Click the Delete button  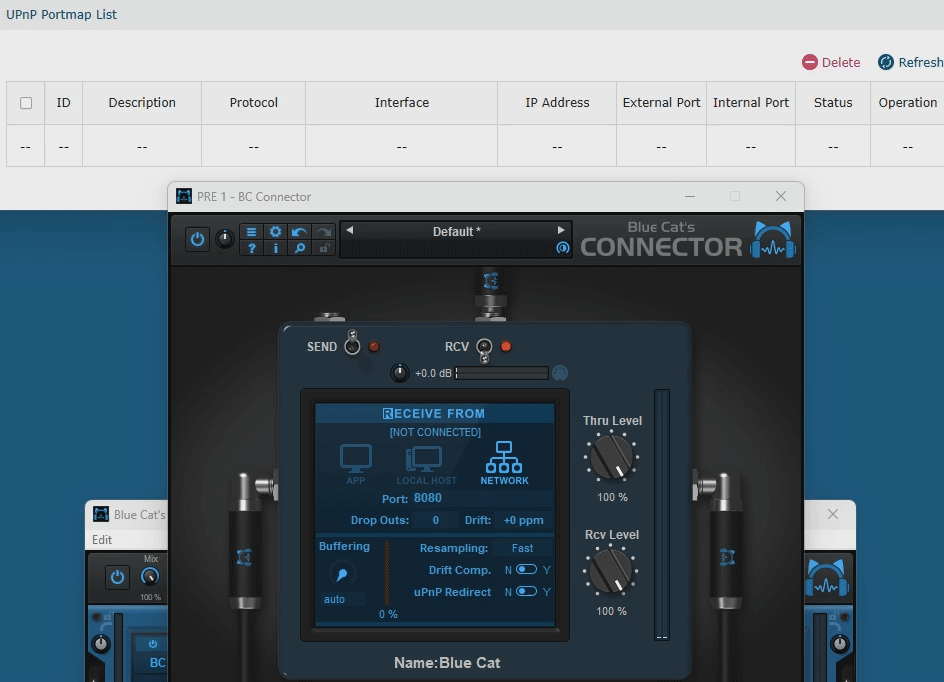(x=831, y=61)
